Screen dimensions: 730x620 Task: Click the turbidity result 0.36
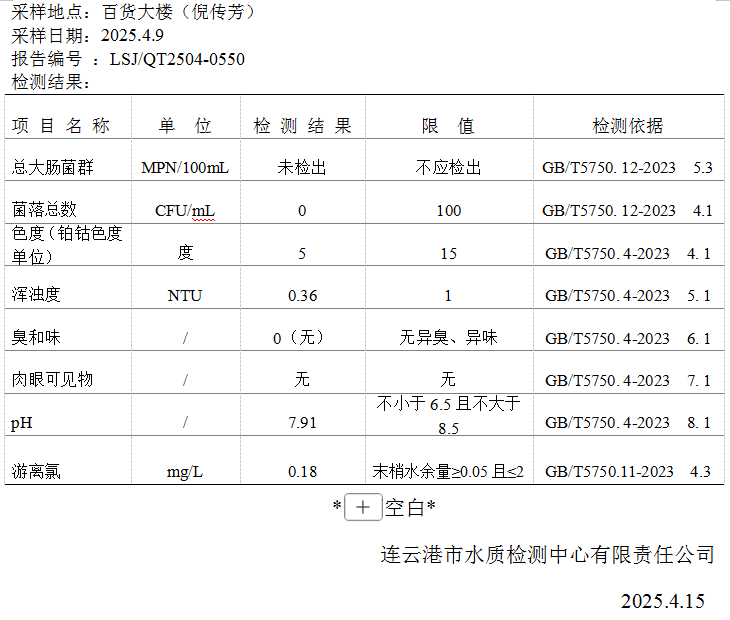pyautogui.click(x=302, y=295)
